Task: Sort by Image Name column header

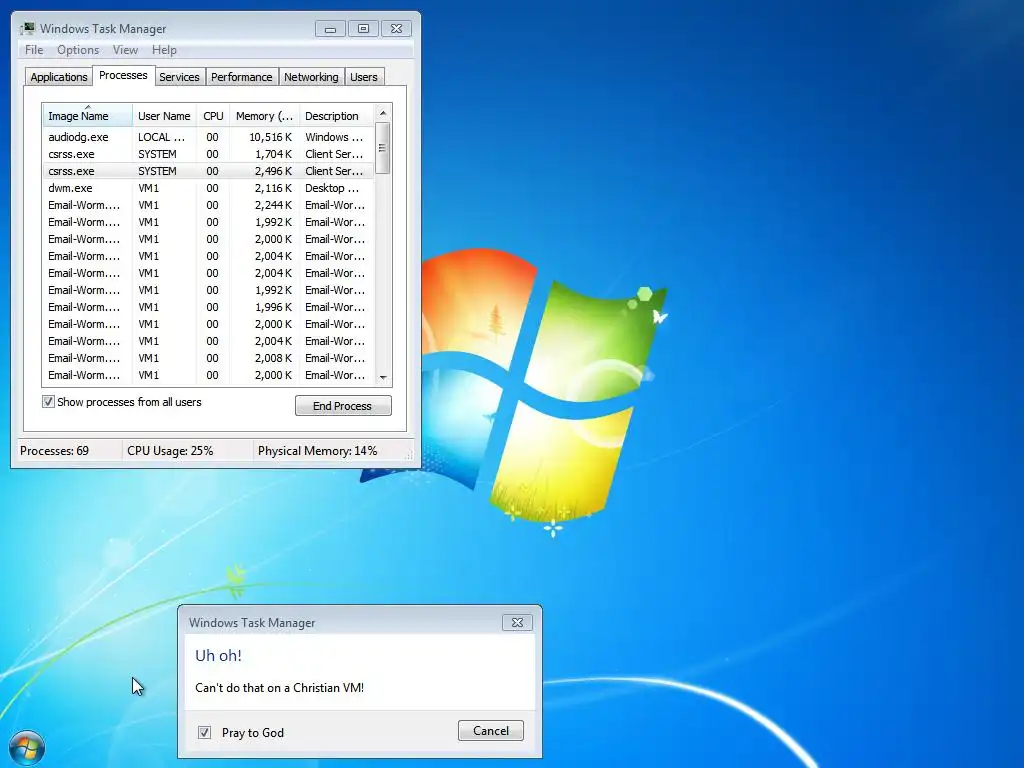Action: (x=88, y=116)
